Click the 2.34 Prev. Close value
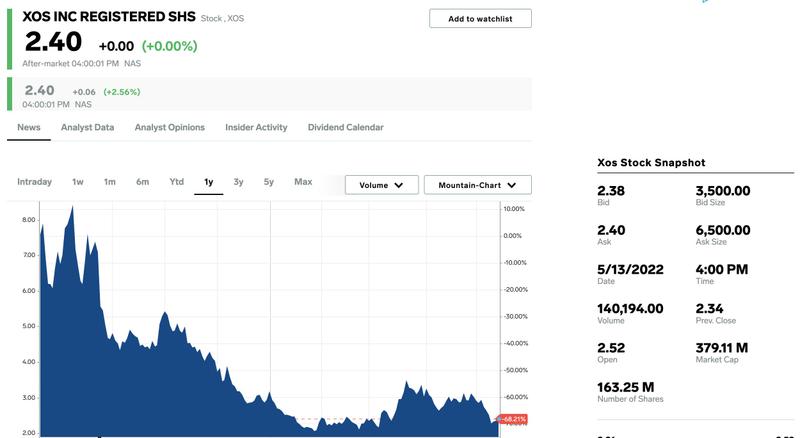Image resolution: width=800 pixels, height=438 pixels. 709,309
